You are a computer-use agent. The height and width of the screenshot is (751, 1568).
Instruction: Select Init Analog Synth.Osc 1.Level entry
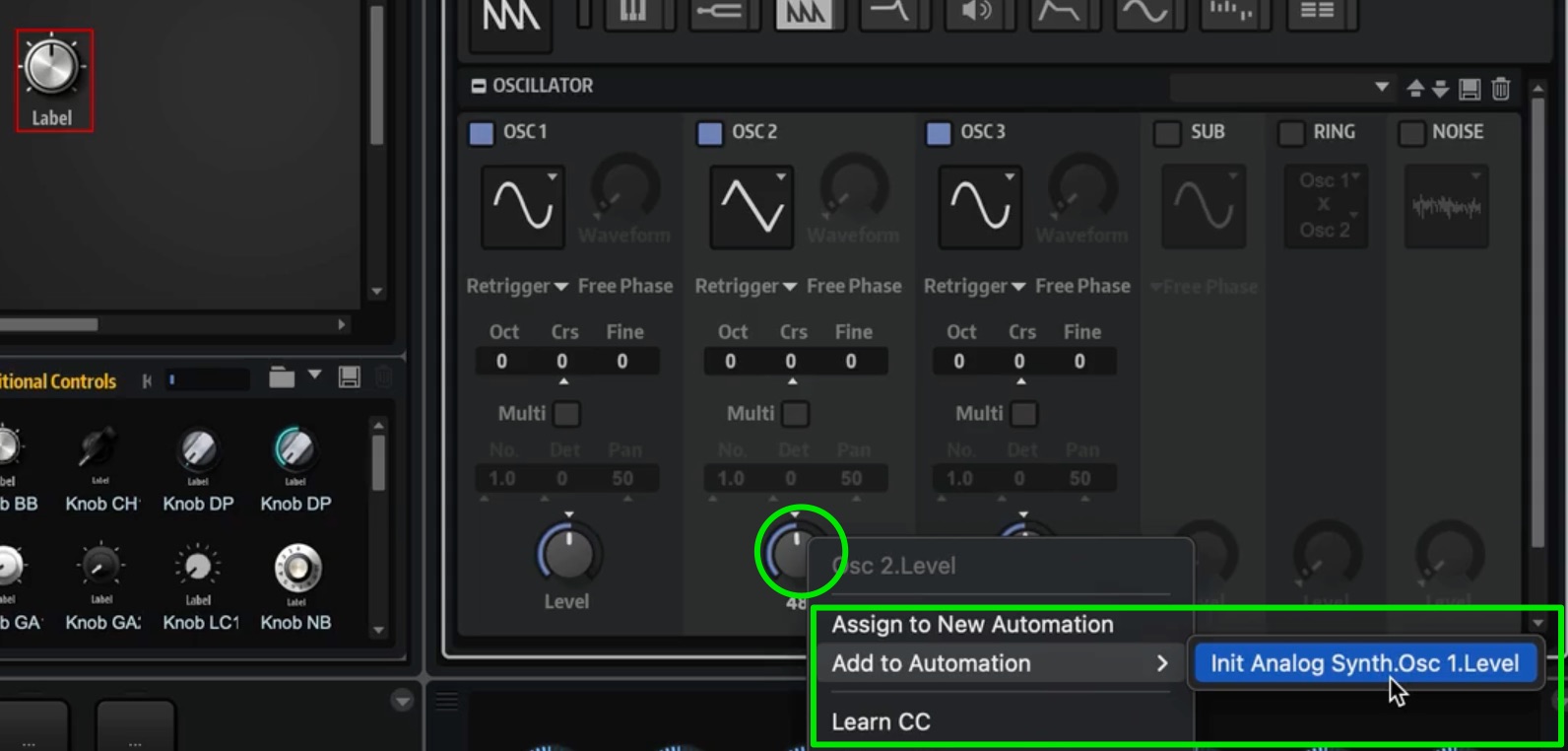1364,663
